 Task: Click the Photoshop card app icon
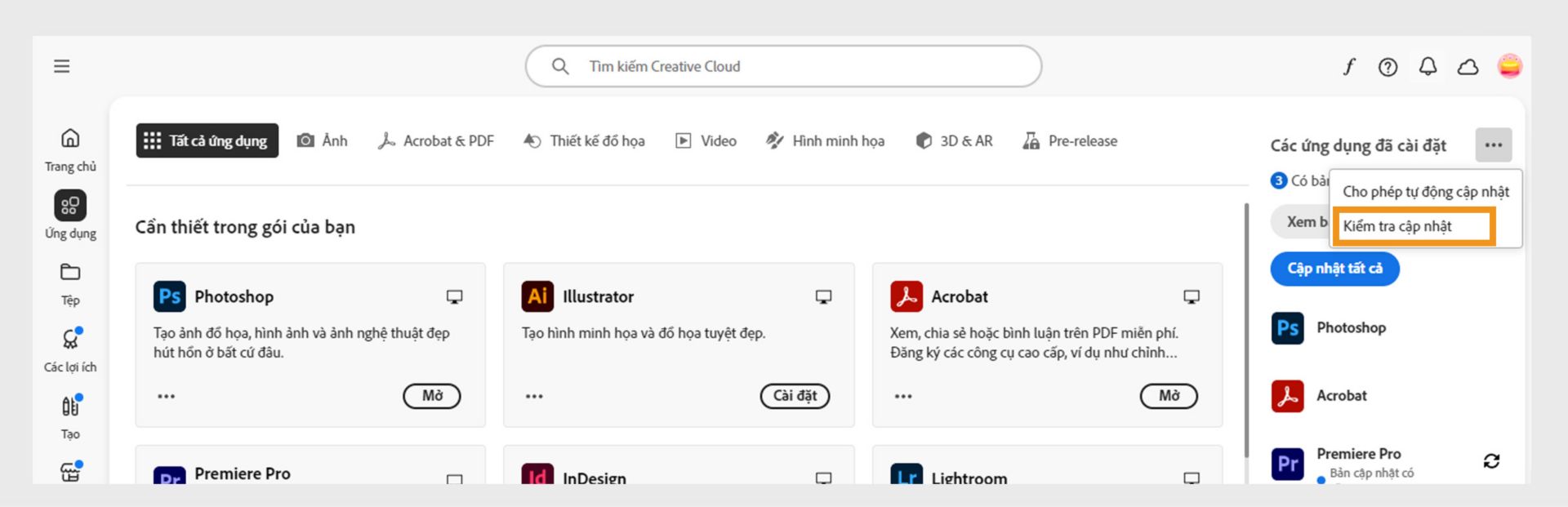(170, 296)
